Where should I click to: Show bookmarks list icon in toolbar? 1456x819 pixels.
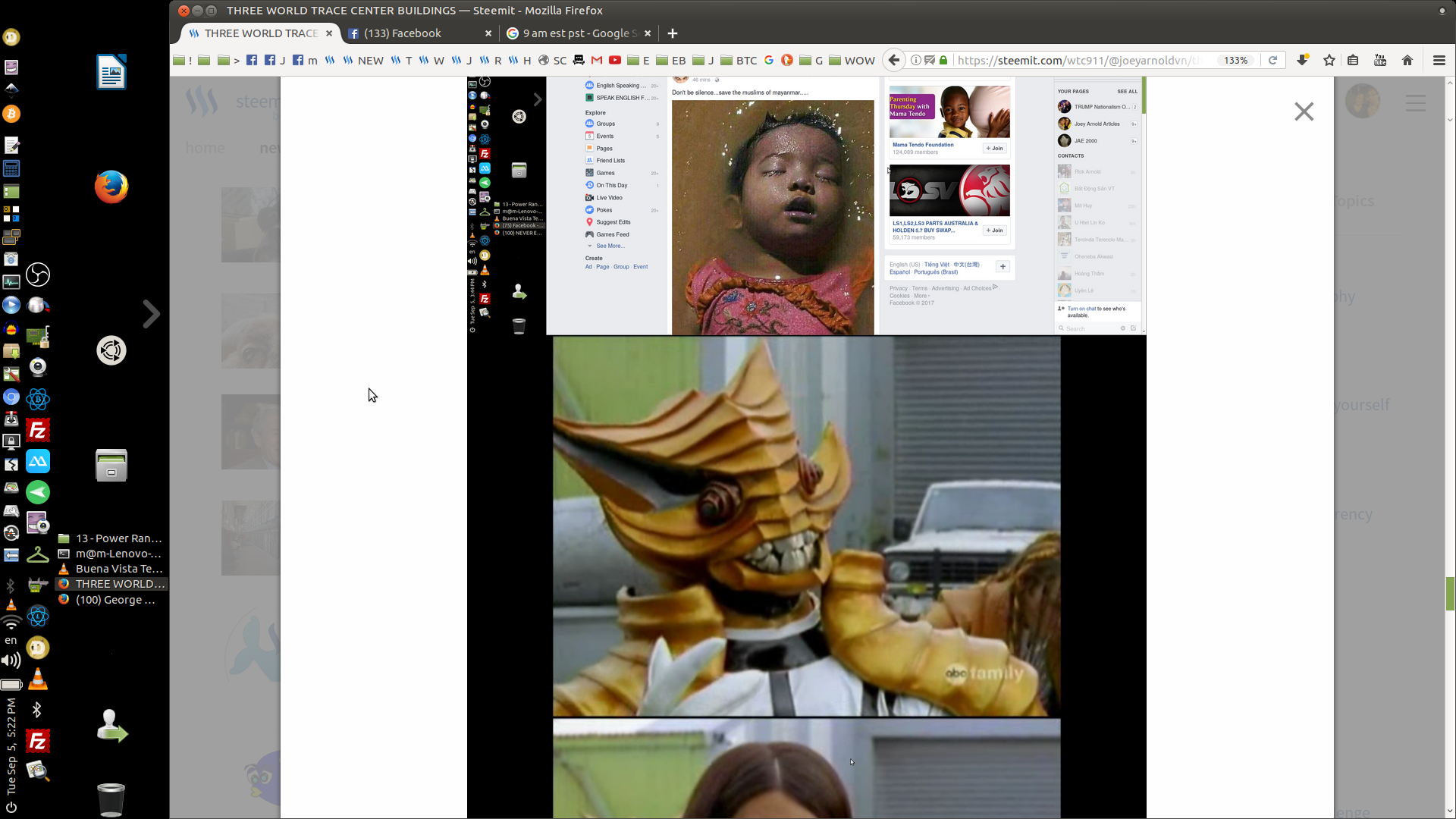coord(1353,60)
